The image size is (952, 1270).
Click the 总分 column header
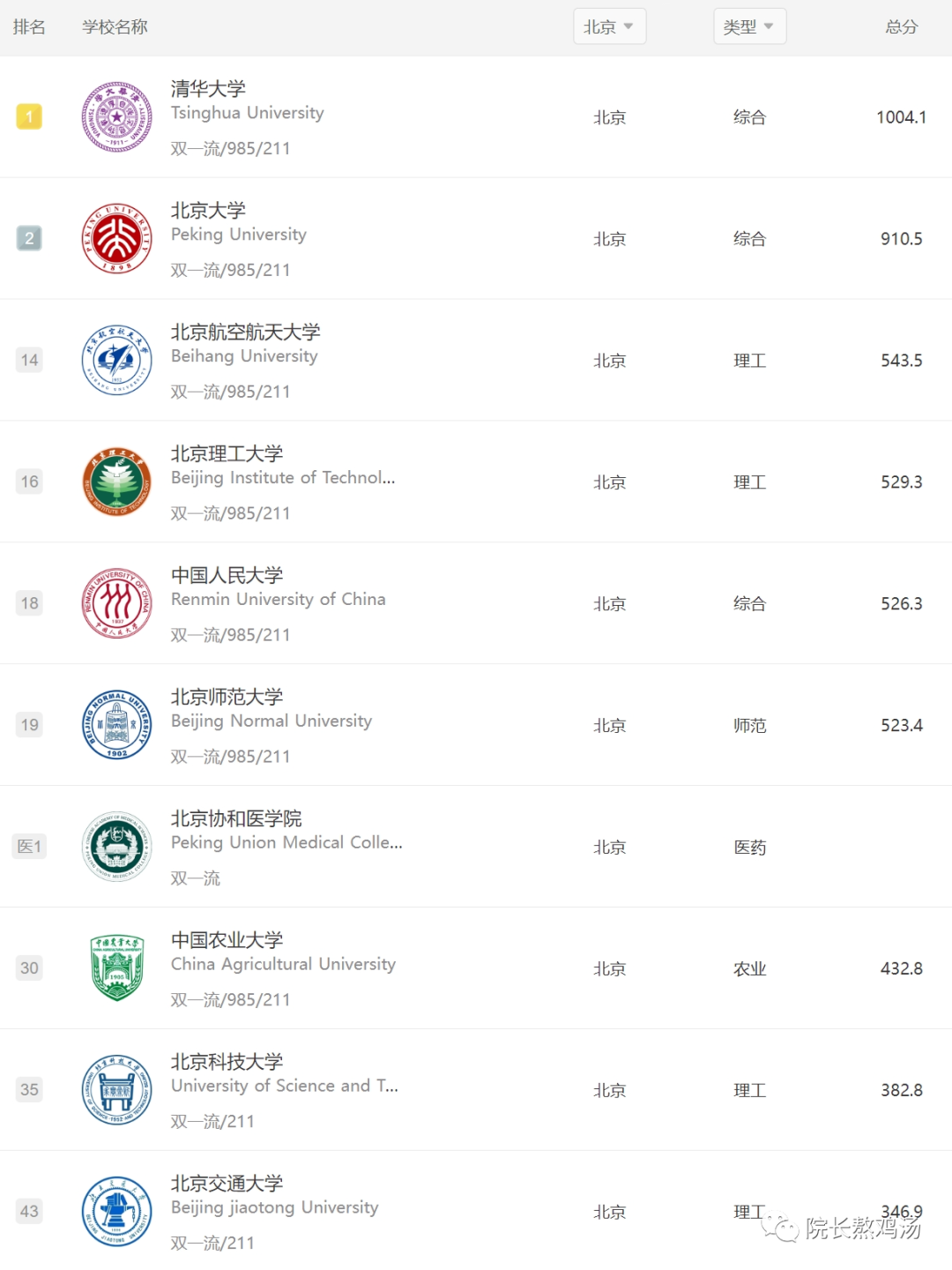pyautogui.click(x=901, y=26)
